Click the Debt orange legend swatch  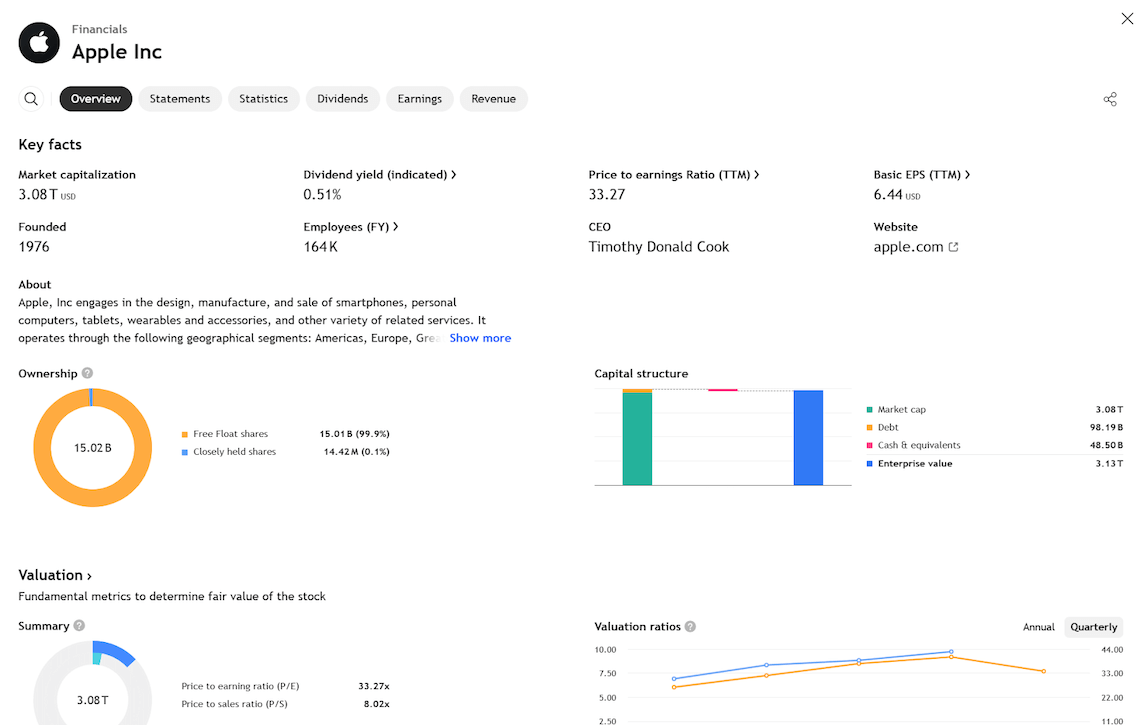870,427
